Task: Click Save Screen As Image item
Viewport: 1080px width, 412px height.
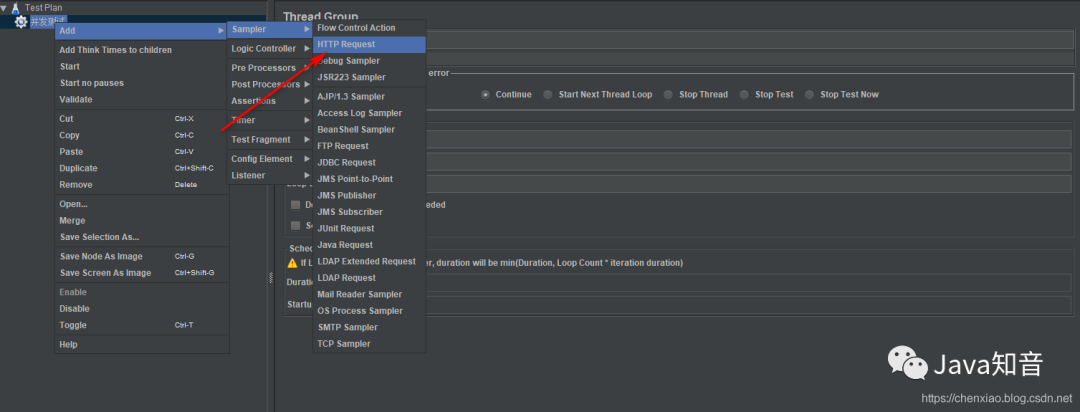Action: click(142, 273)
